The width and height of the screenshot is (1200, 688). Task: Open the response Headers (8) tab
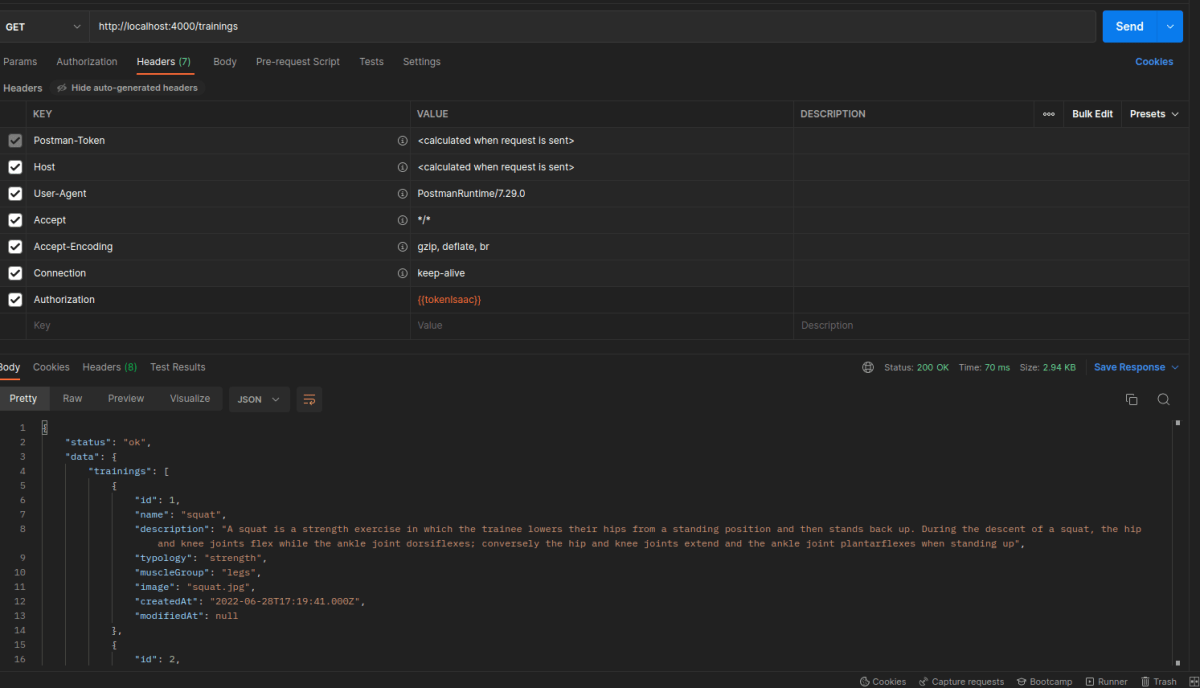(110, 368)
